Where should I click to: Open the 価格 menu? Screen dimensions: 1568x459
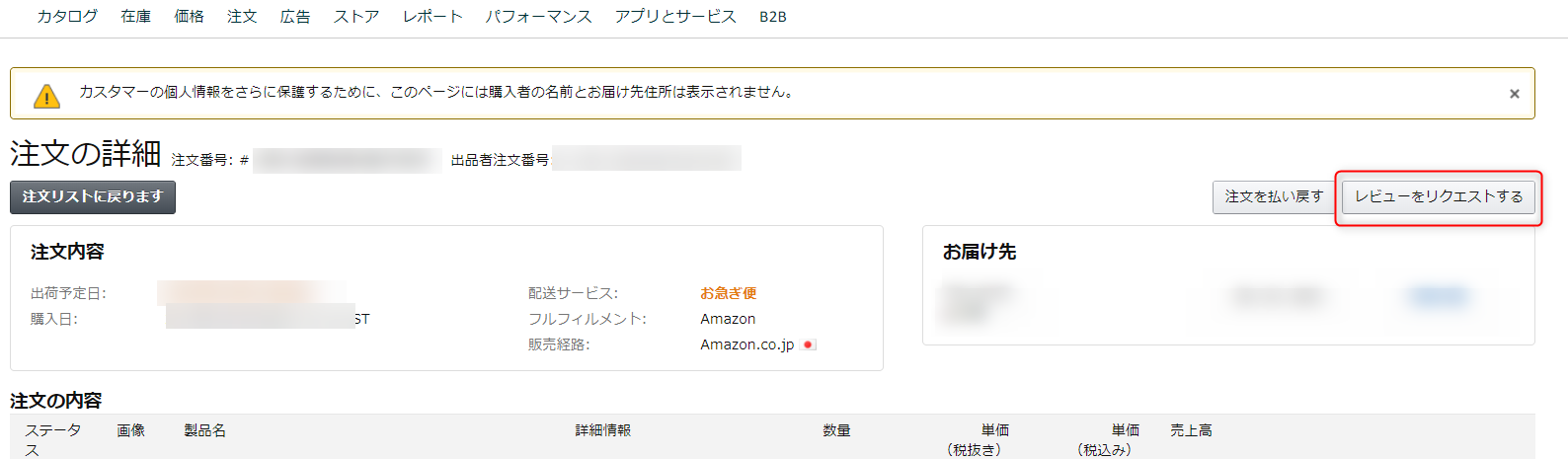pyautogui.click(x=189, y=17)
